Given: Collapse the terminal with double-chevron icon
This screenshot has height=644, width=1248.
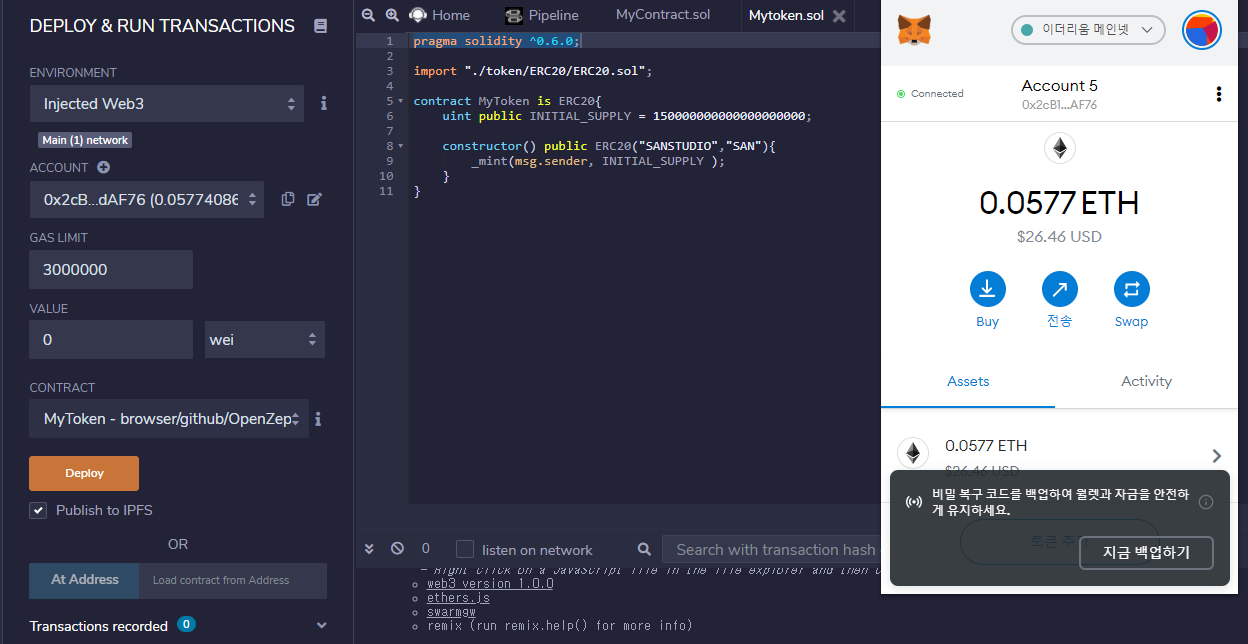Looking at the screenshot, I should point(369,549).
